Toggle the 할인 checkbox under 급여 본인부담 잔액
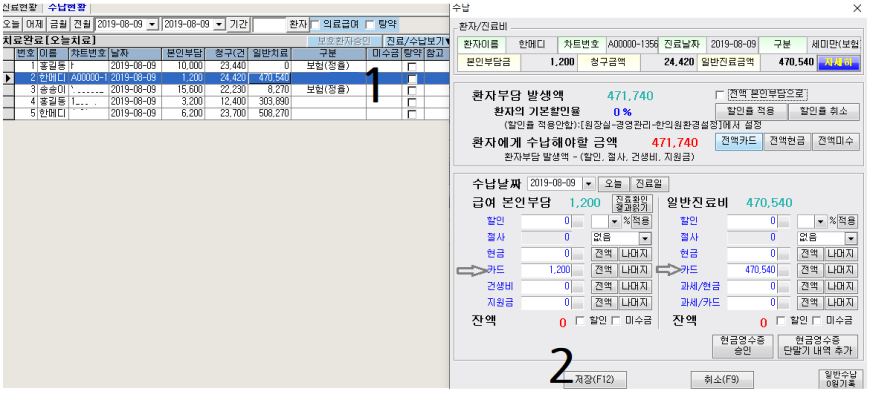 pos(580,320)
